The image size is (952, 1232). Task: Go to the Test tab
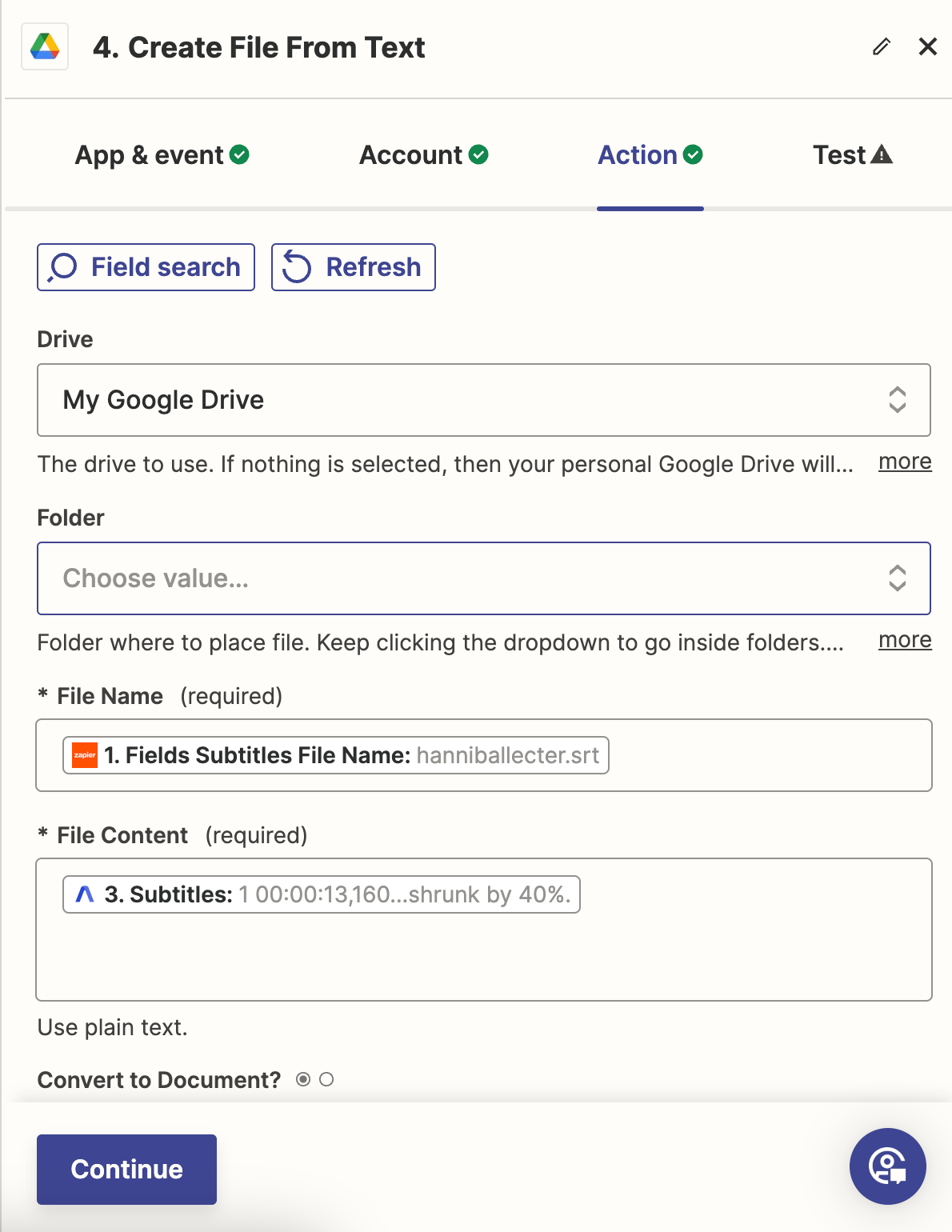[853, 154]
